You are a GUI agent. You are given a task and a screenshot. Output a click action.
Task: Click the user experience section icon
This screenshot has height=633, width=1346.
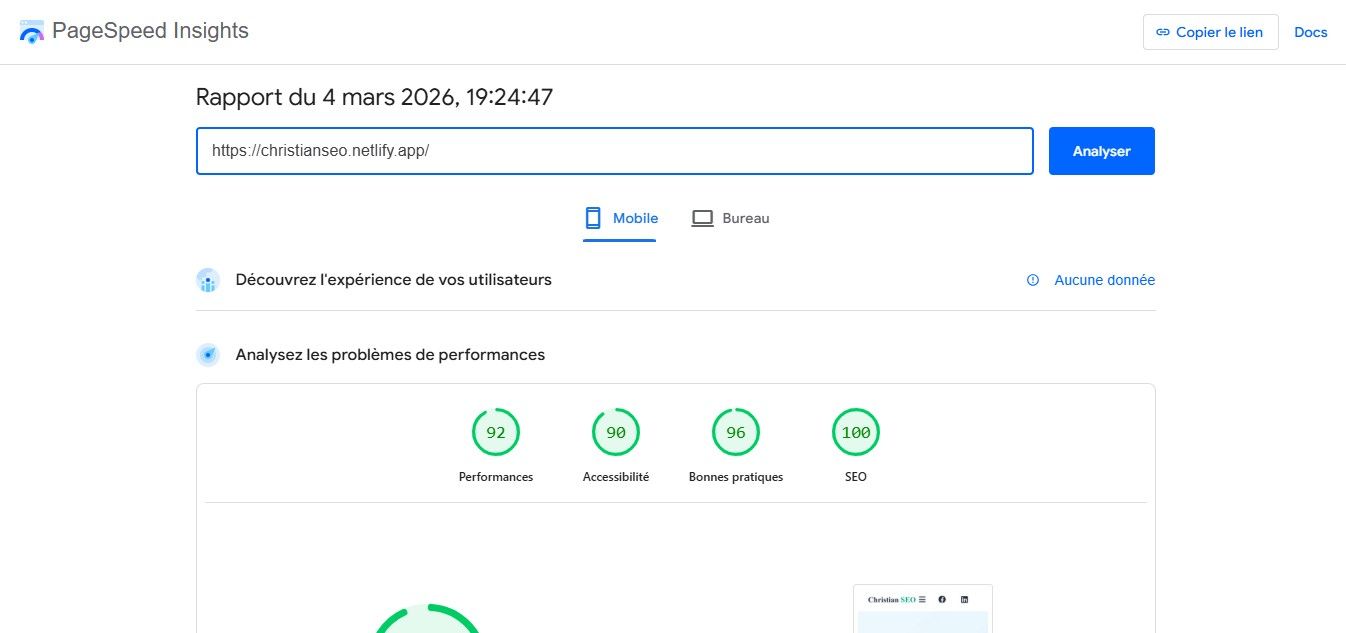(208, 280)
